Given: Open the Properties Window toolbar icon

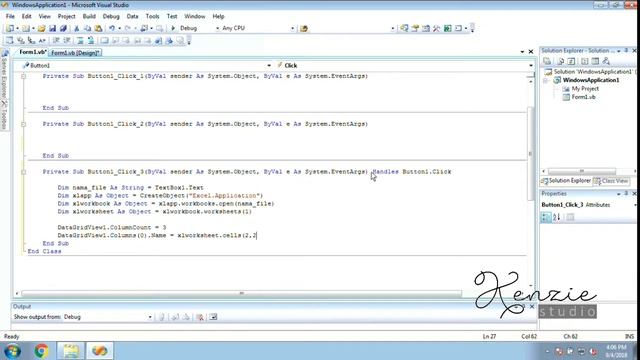Looking at the screenshot, I should tap(415, 28).
